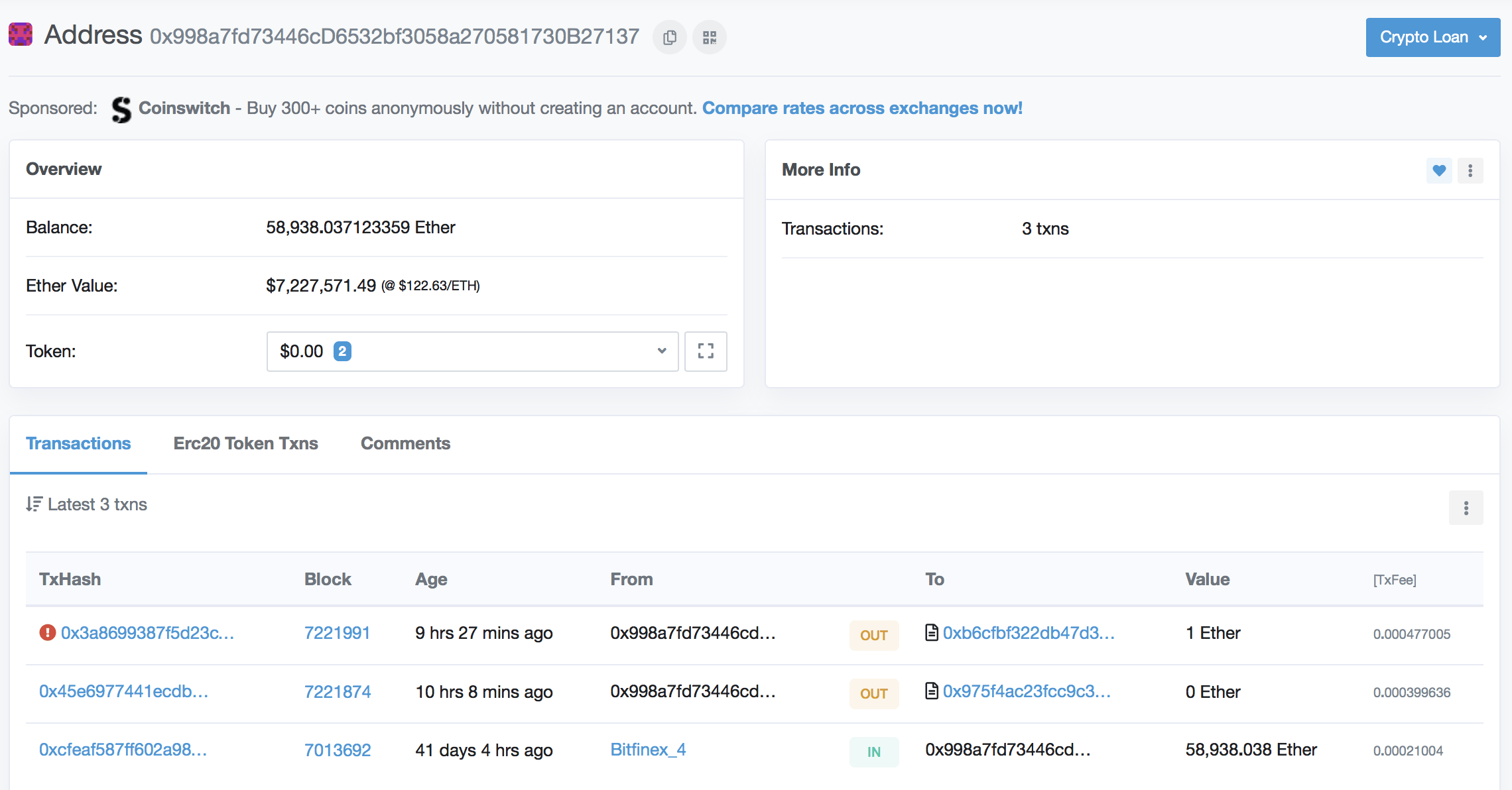
Task: Click contract icon beside 0x975f4ac23fcc9c3
Action: point(932,691)
